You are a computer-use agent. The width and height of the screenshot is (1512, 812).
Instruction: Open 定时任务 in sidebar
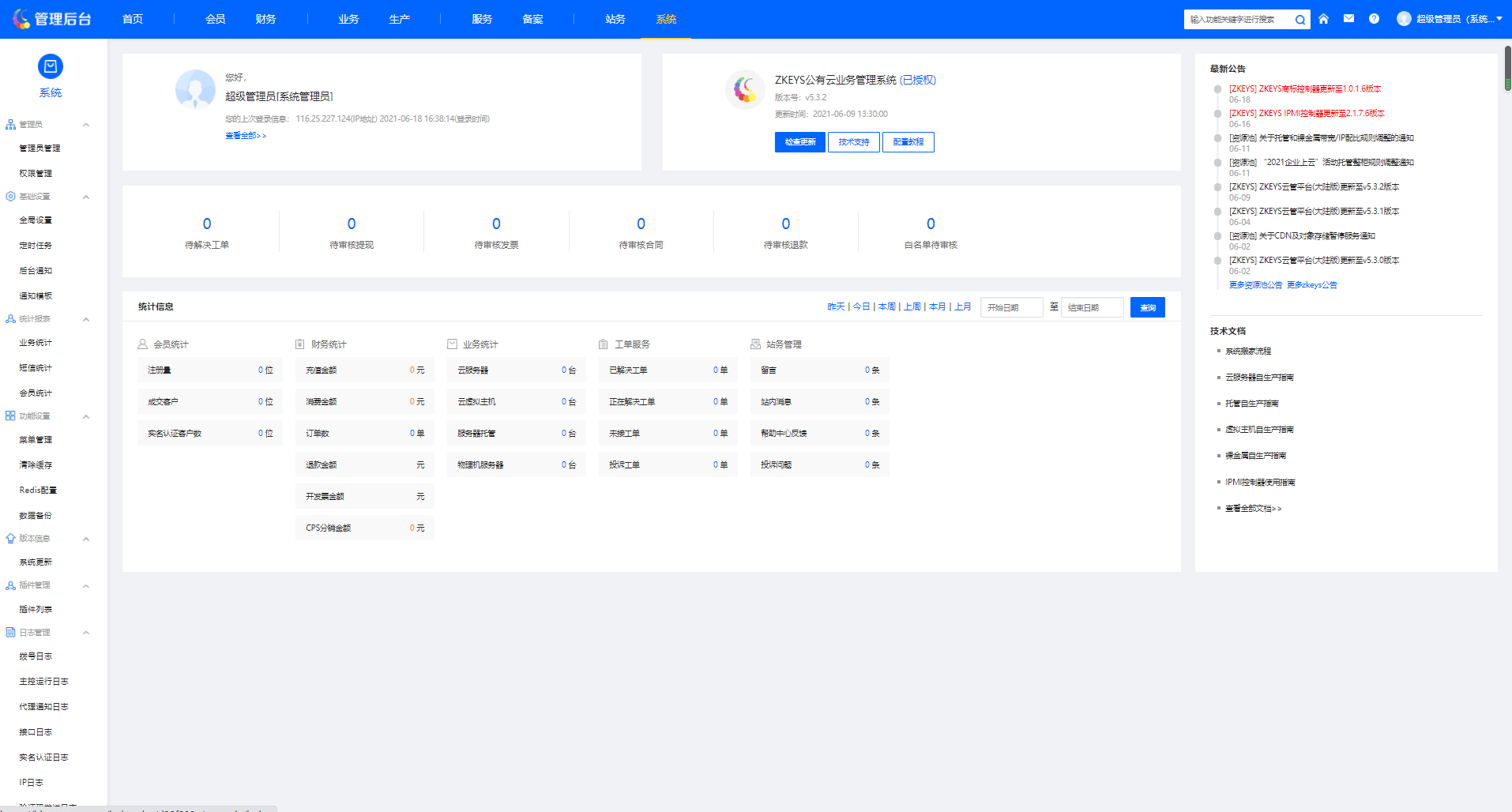[36, 246]
